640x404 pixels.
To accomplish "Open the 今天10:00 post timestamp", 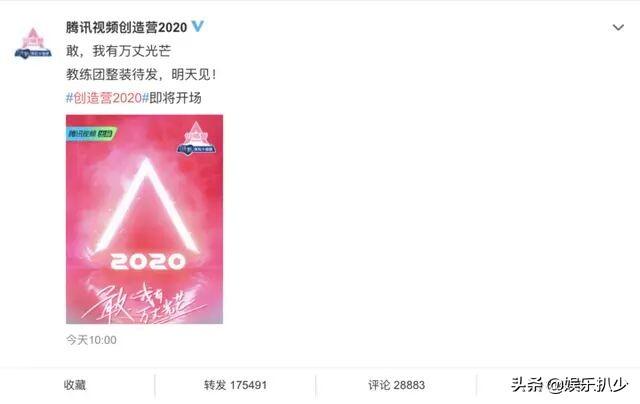I will (x=91, y=340).
